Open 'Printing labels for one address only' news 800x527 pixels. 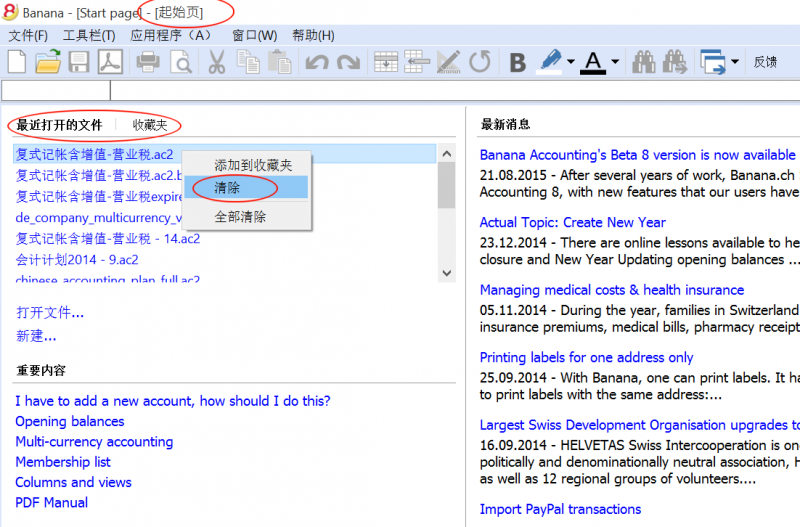click(586, 357)
